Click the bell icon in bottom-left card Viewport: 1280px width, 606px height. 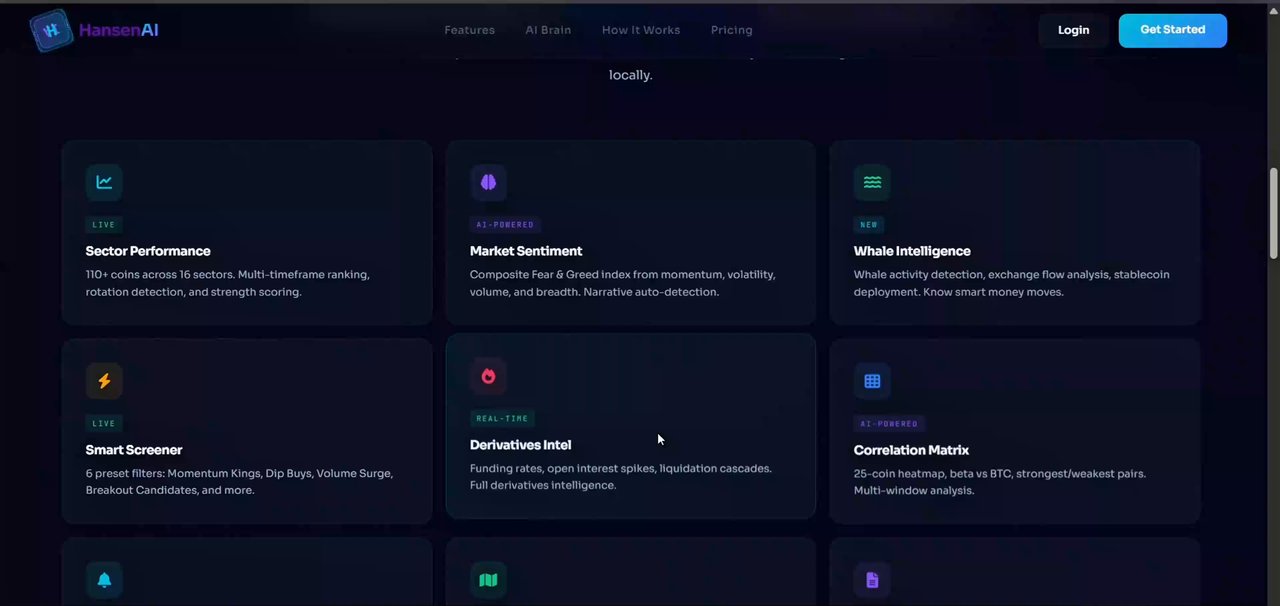(104, 580)
